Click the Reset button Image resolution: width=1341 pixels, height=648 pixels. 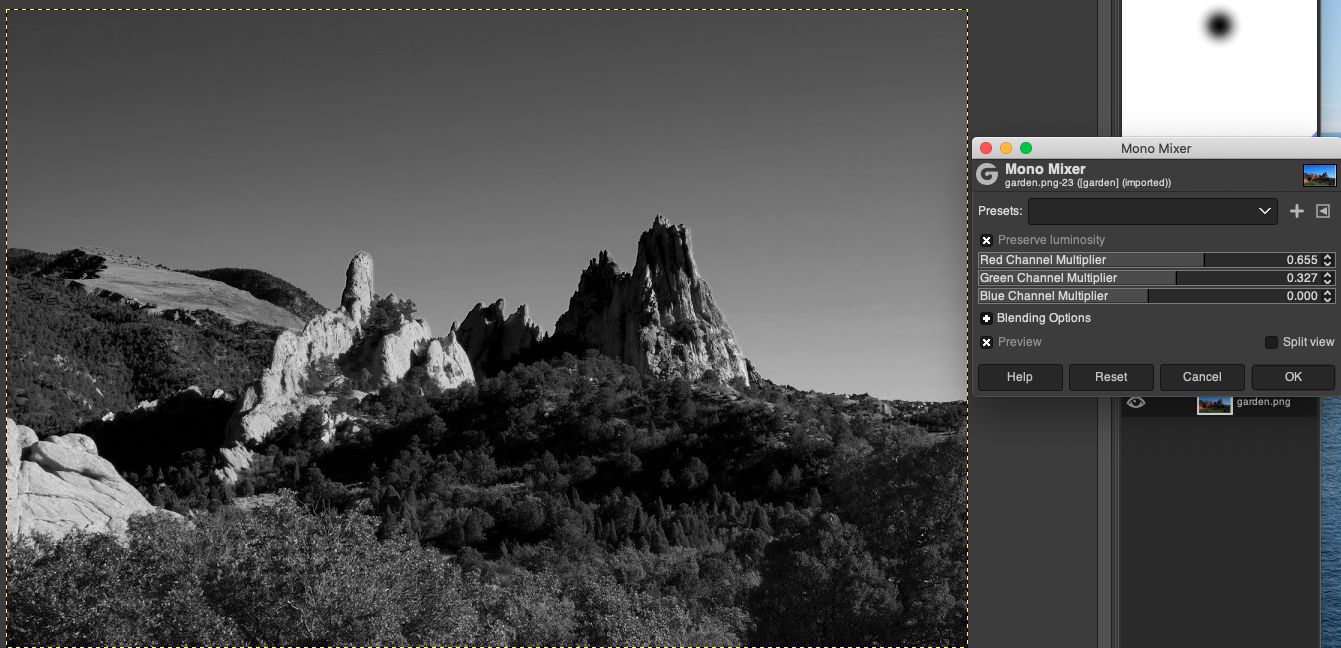click(x=1110, y=377)
